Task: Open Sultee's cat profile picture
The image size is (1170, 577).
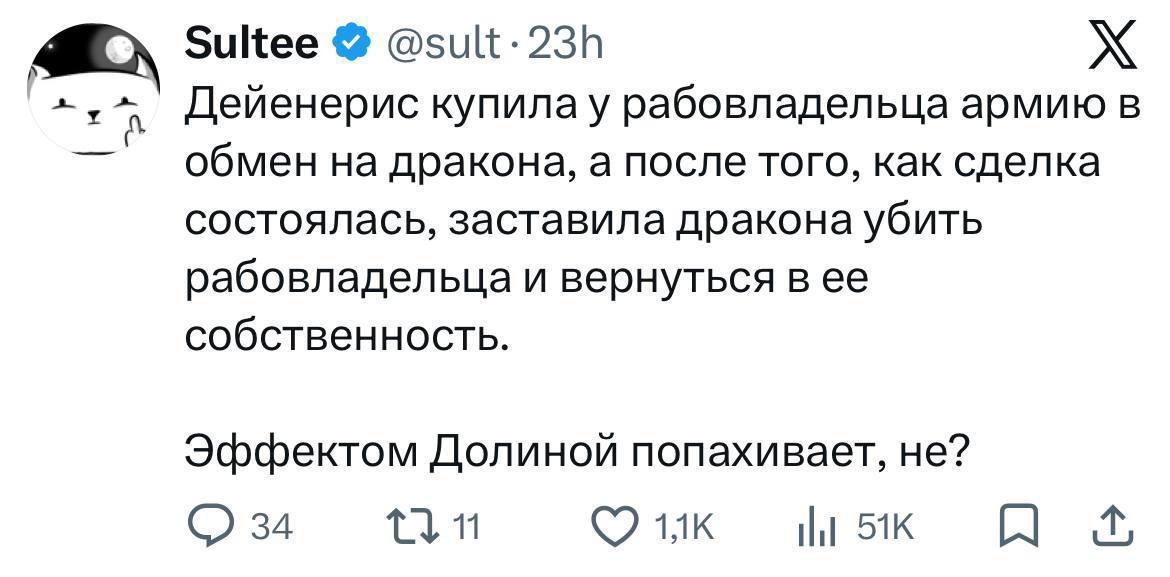Action: click(95, 93)
